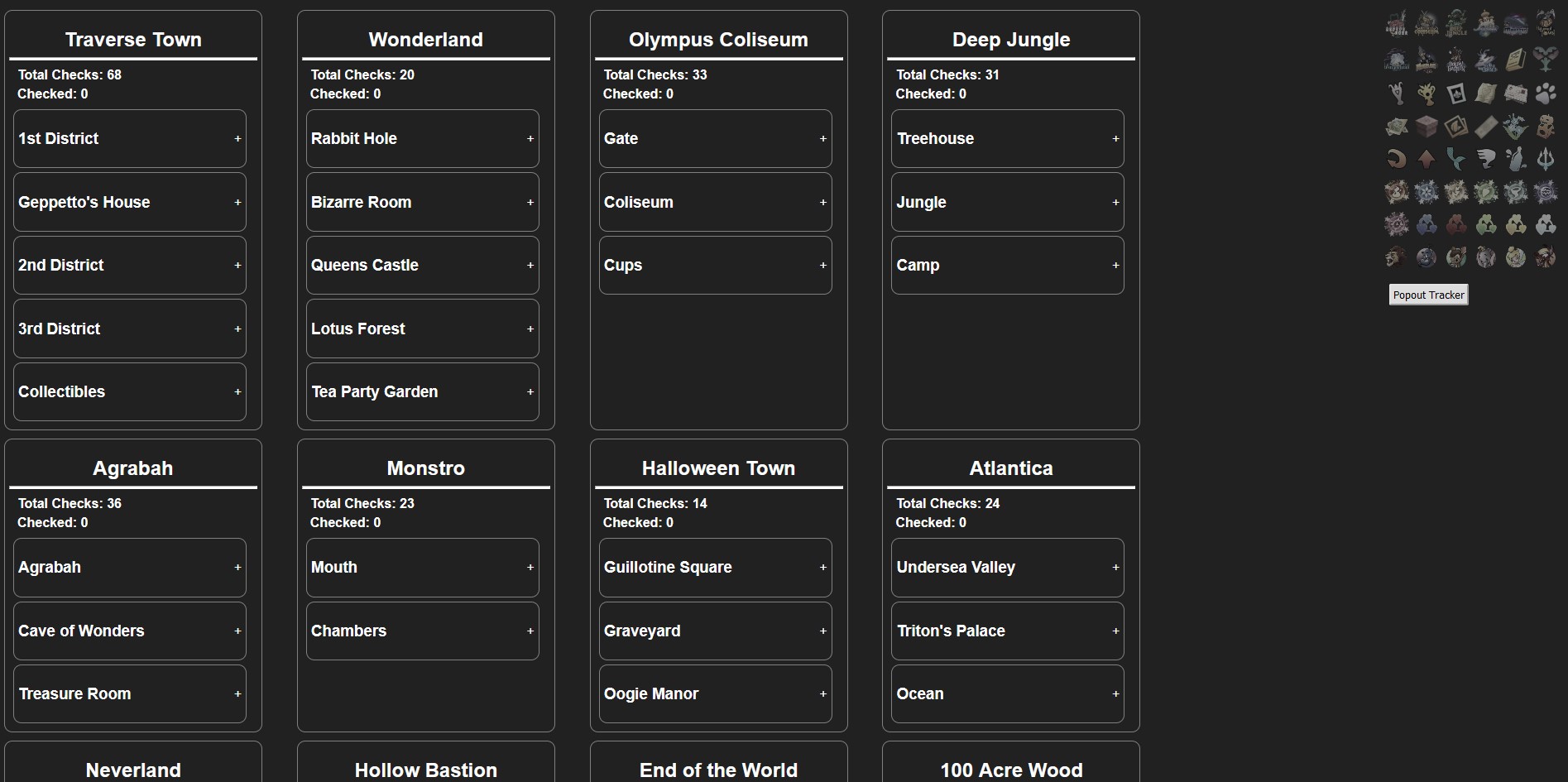Toggle the paw print icon

coord(1546,94)
